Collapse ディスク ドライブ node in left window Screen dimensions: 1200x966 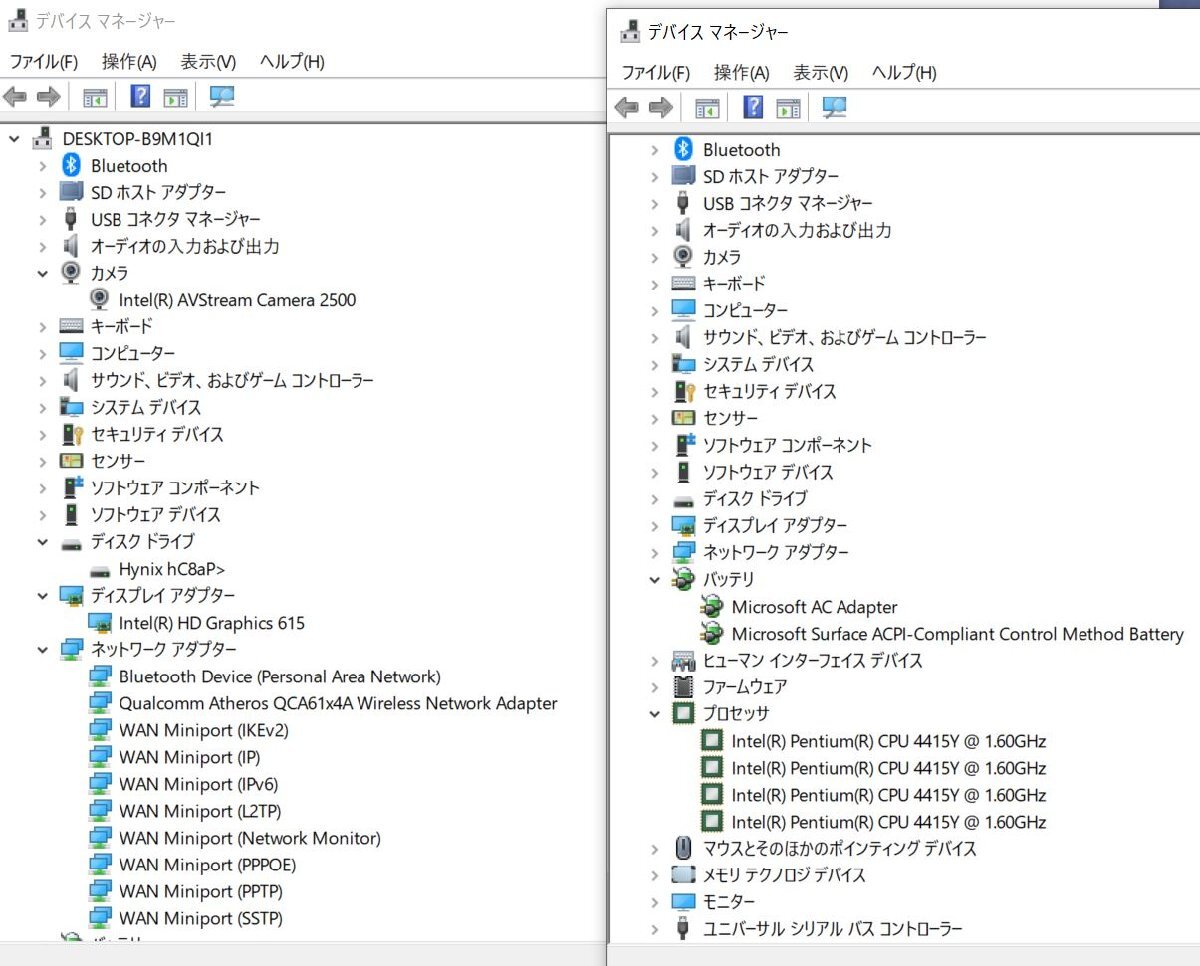point(43,542)
